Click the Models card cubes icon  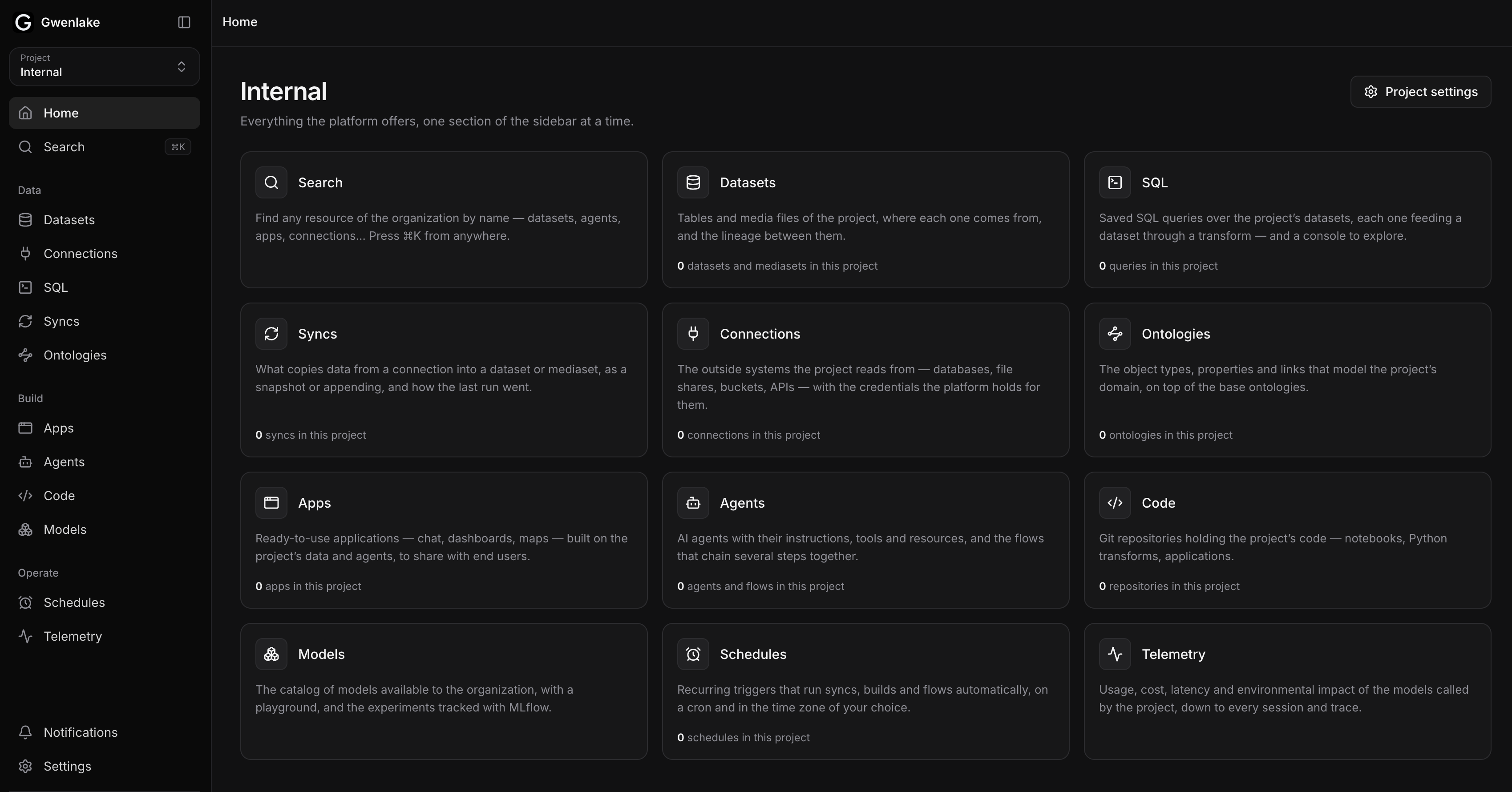(x=271, y=654)
